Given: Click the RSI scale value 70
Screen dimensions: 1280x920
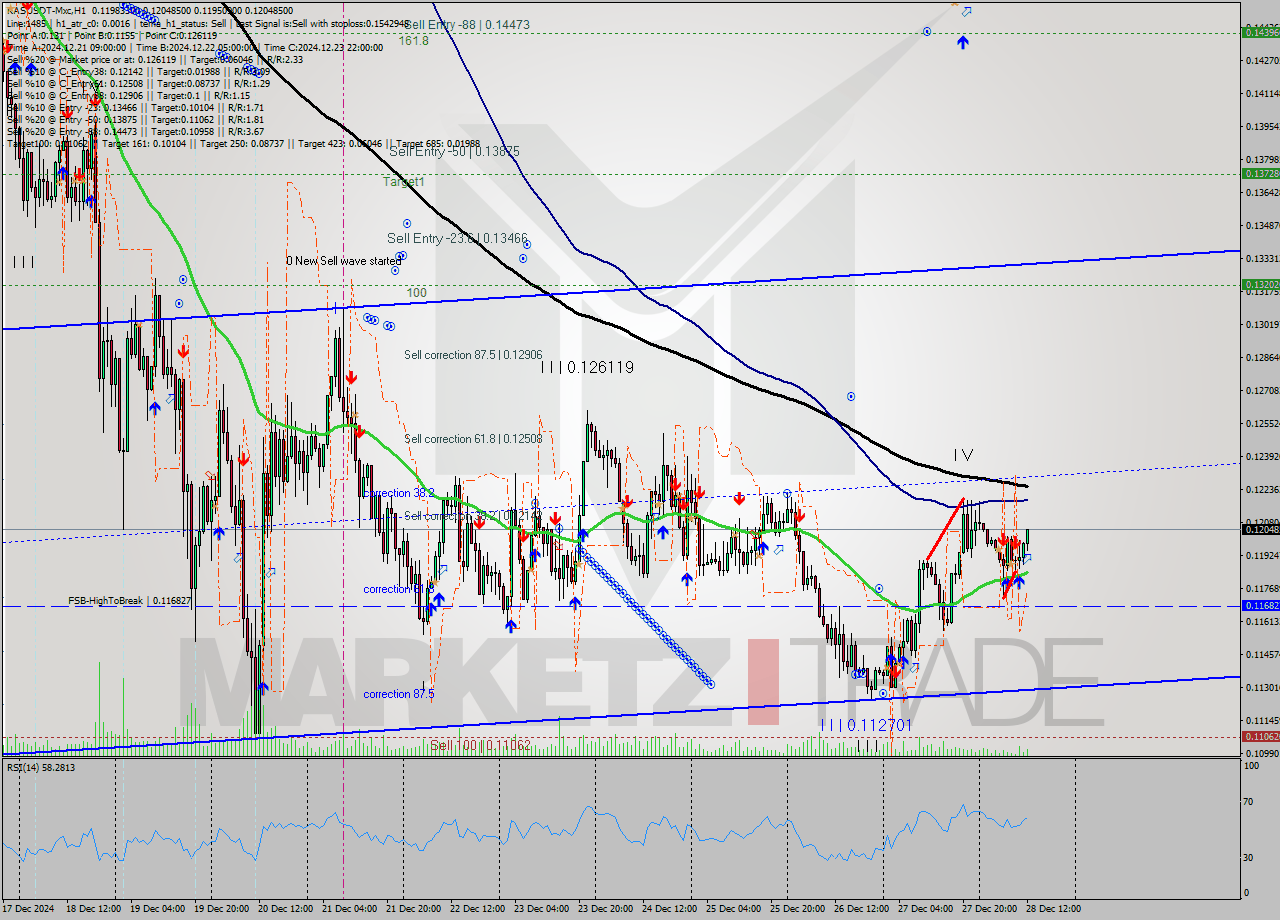Looking at the screenshot, I should [1248, 802].
